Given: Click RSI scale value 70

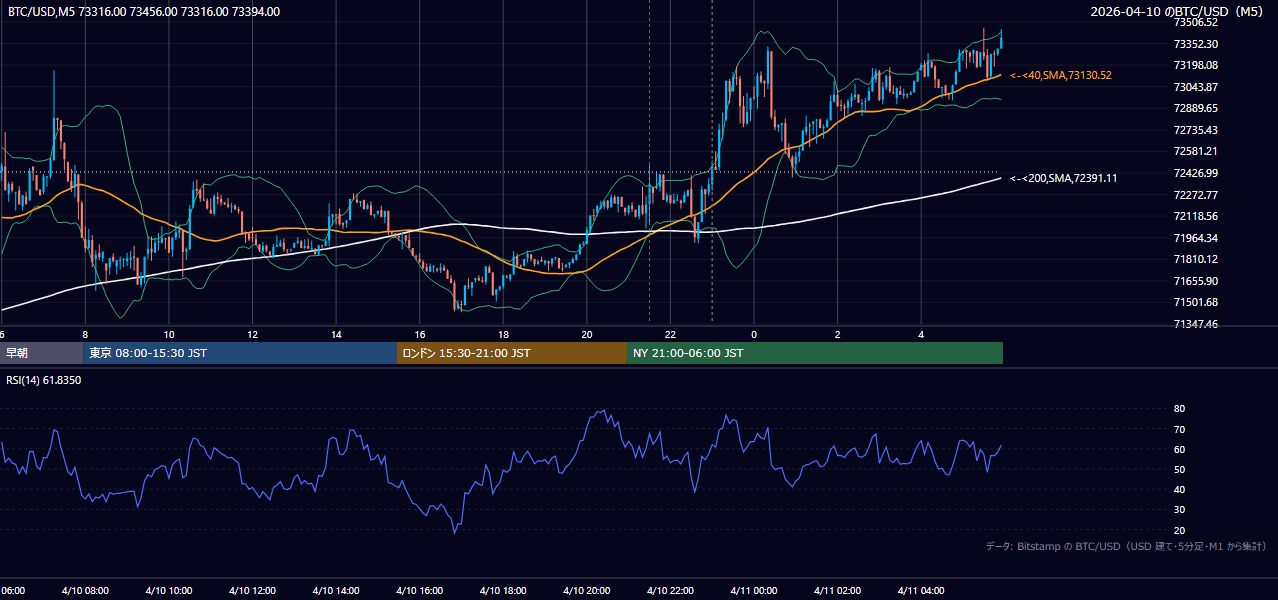Looking at the screenshot, I should 1179,429.
